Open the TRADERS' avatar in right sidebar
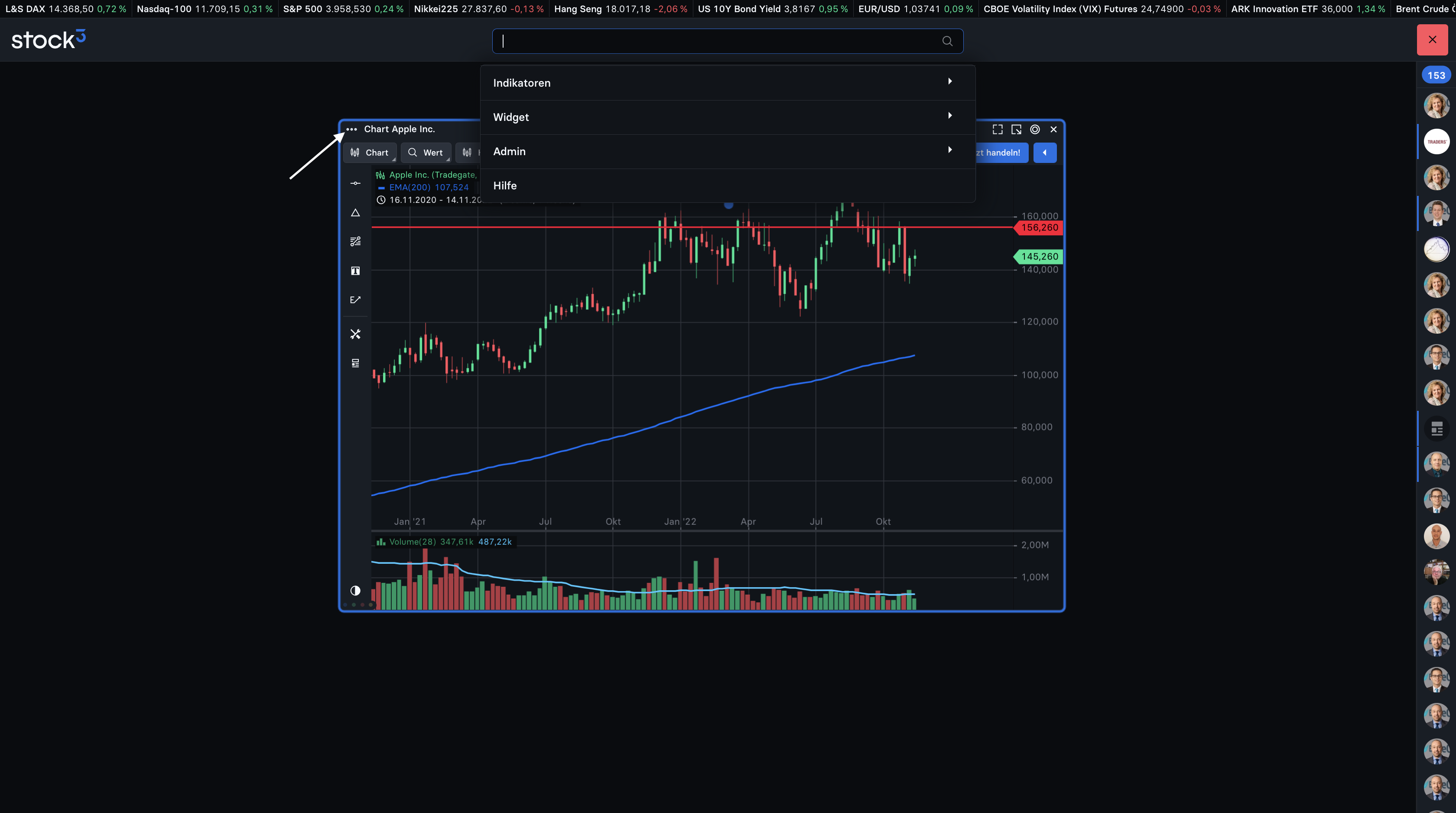The height and width of the screenshot is (813, 1456). [1436, 141]
